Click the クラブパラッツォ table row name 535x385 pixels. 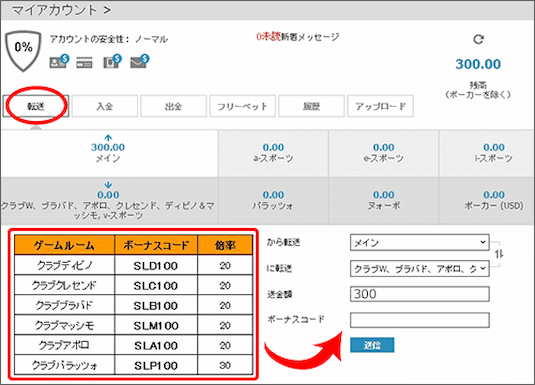pos(64,366)
